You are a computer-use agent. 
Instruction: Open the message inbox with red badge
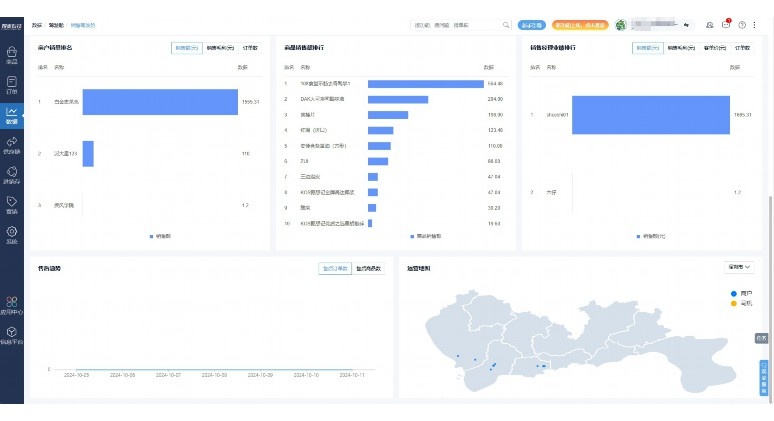tap(726, 24)
